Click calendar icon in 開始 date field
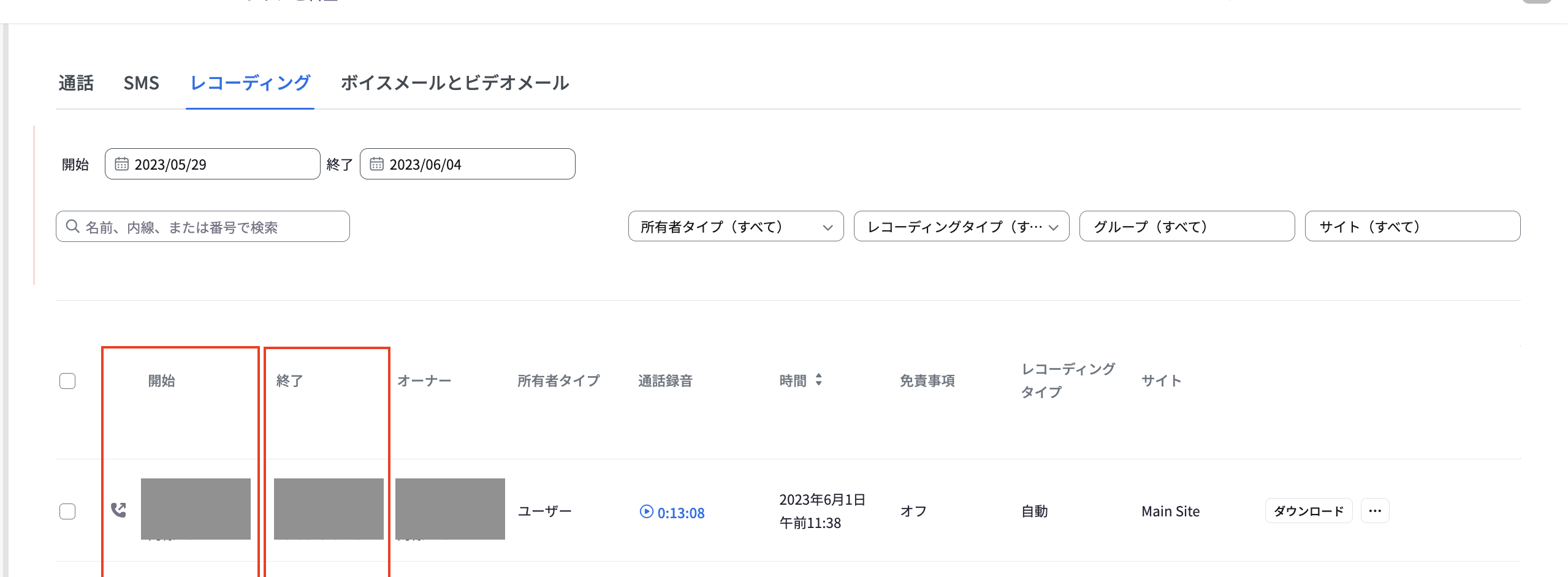The width and height of the screenshot is (1568, 577). (x=121, y=164)
